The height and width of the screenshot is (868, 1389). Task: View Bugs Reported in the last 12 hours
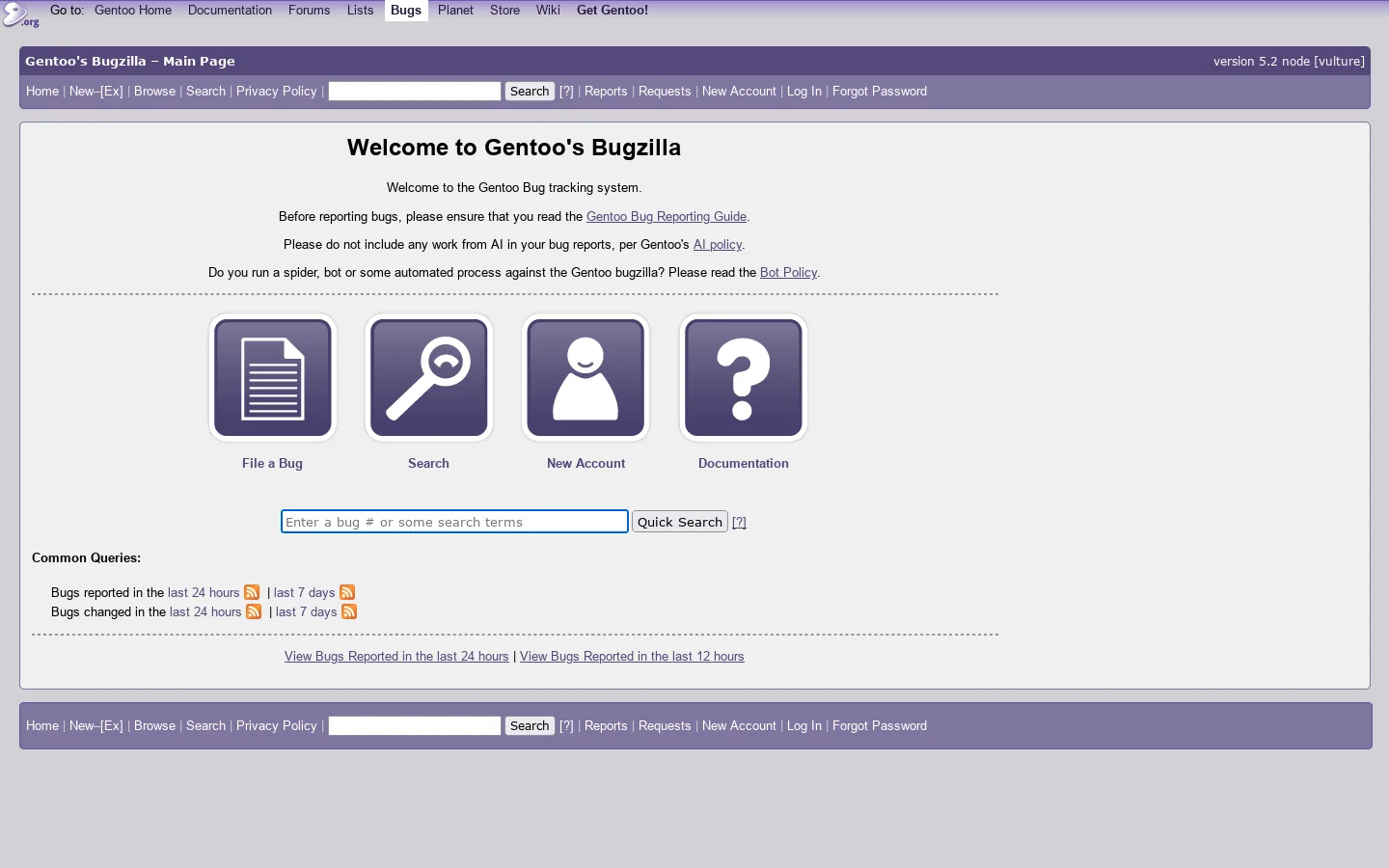(x=632, y=657)
